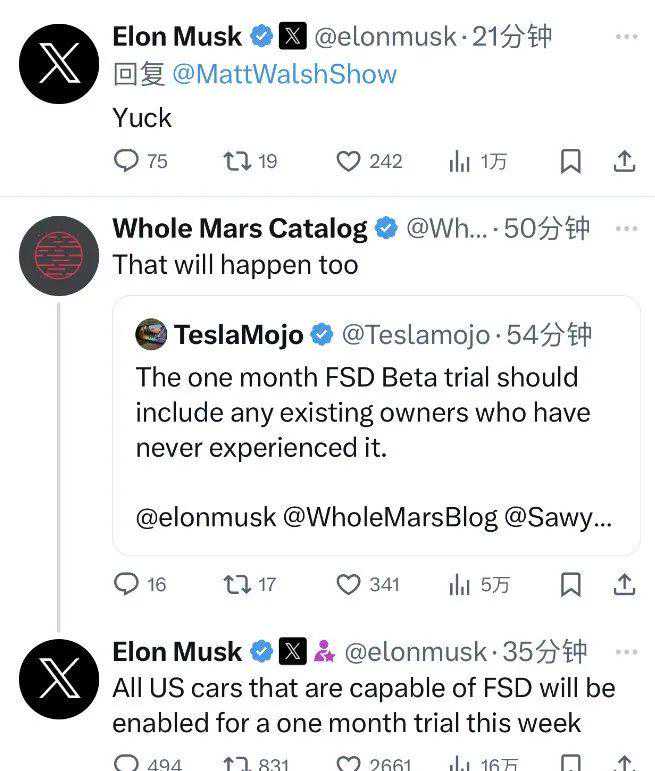Share the Whole Mars Catalog tweet

(623, 584)
